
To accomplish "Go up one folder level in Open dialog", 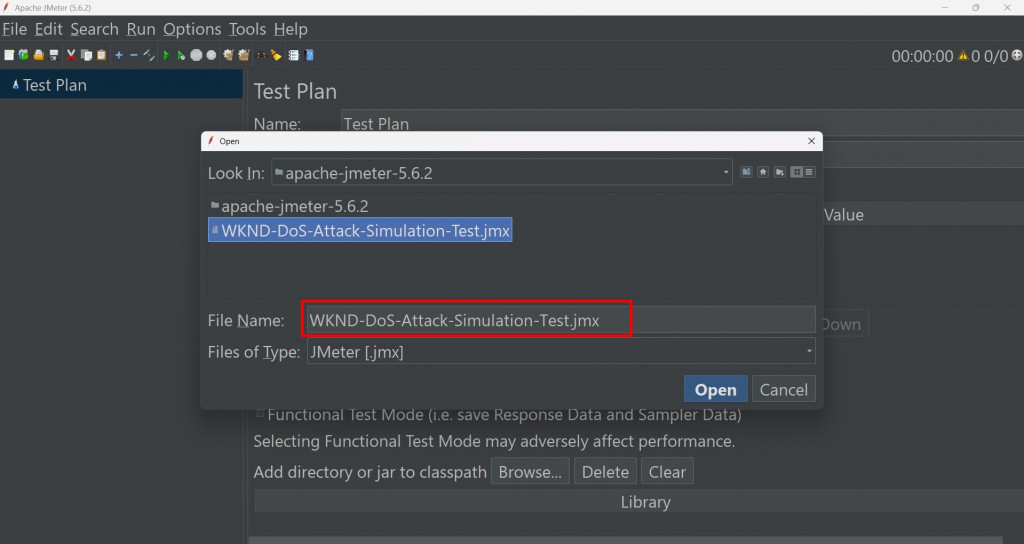I will click(746, 172).
